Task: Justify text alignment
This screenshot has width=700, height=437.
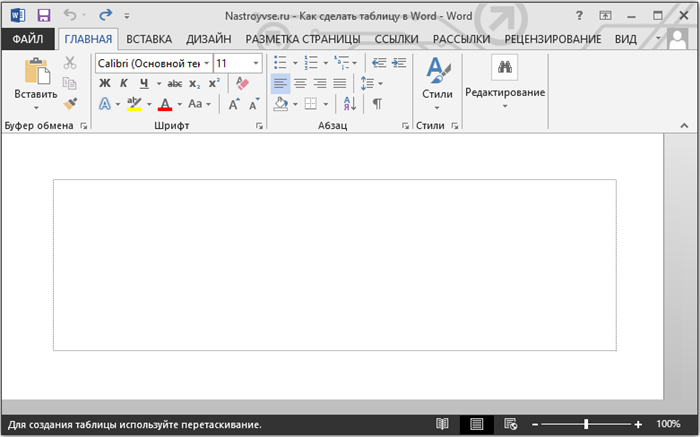Action: tap(340, 83)
